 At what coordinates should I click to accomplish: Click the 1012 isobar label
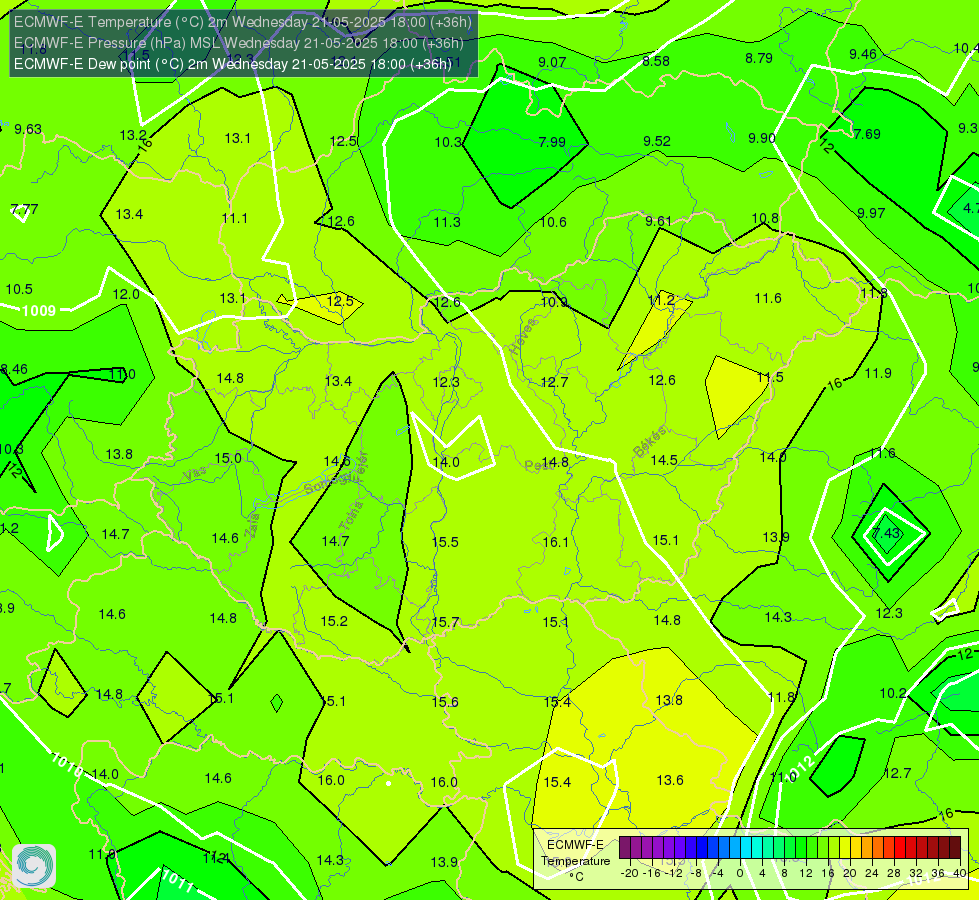[799, 769]
